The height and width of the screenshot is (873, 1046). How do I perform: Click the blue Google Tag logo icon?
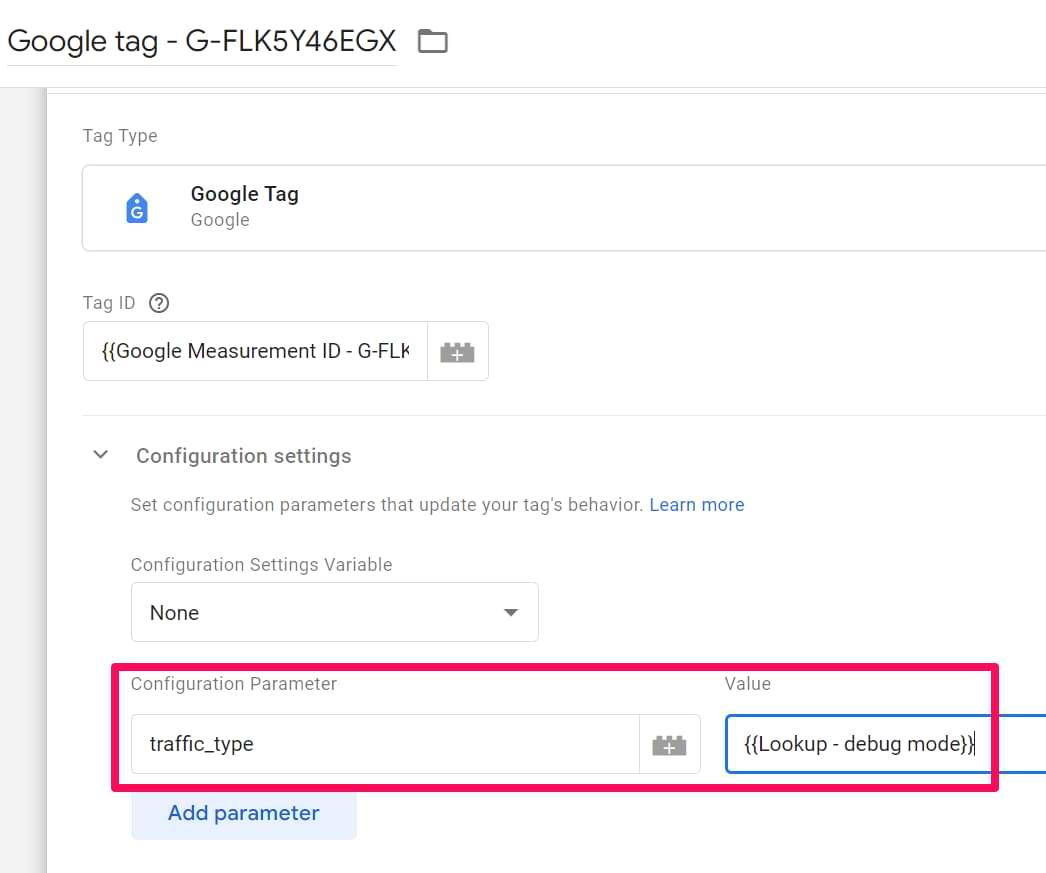pyautogui.click(x=137, y=208)
